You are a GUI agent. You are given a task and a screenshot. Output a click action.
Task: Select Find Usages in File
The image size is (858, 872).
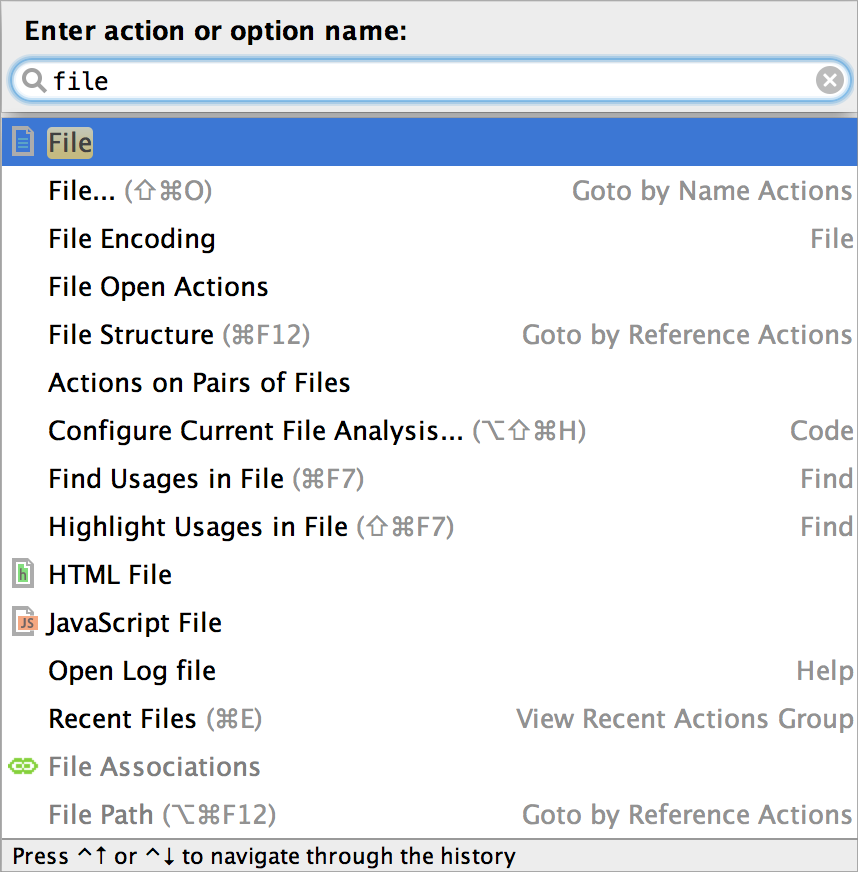[166, 479]
